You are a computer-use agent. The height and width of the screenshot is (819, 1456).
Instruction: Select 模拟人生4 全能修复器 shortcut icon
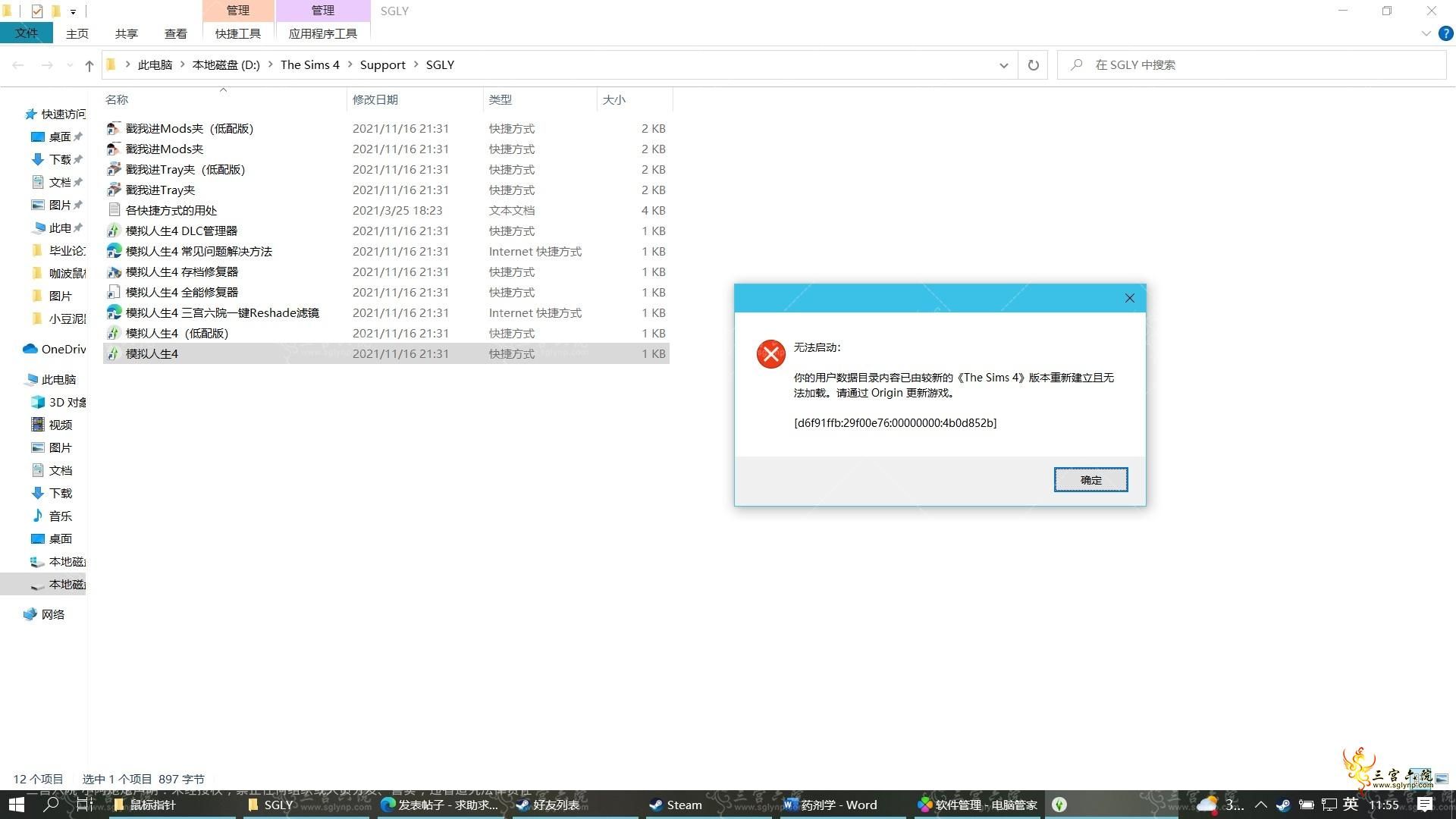114,292
